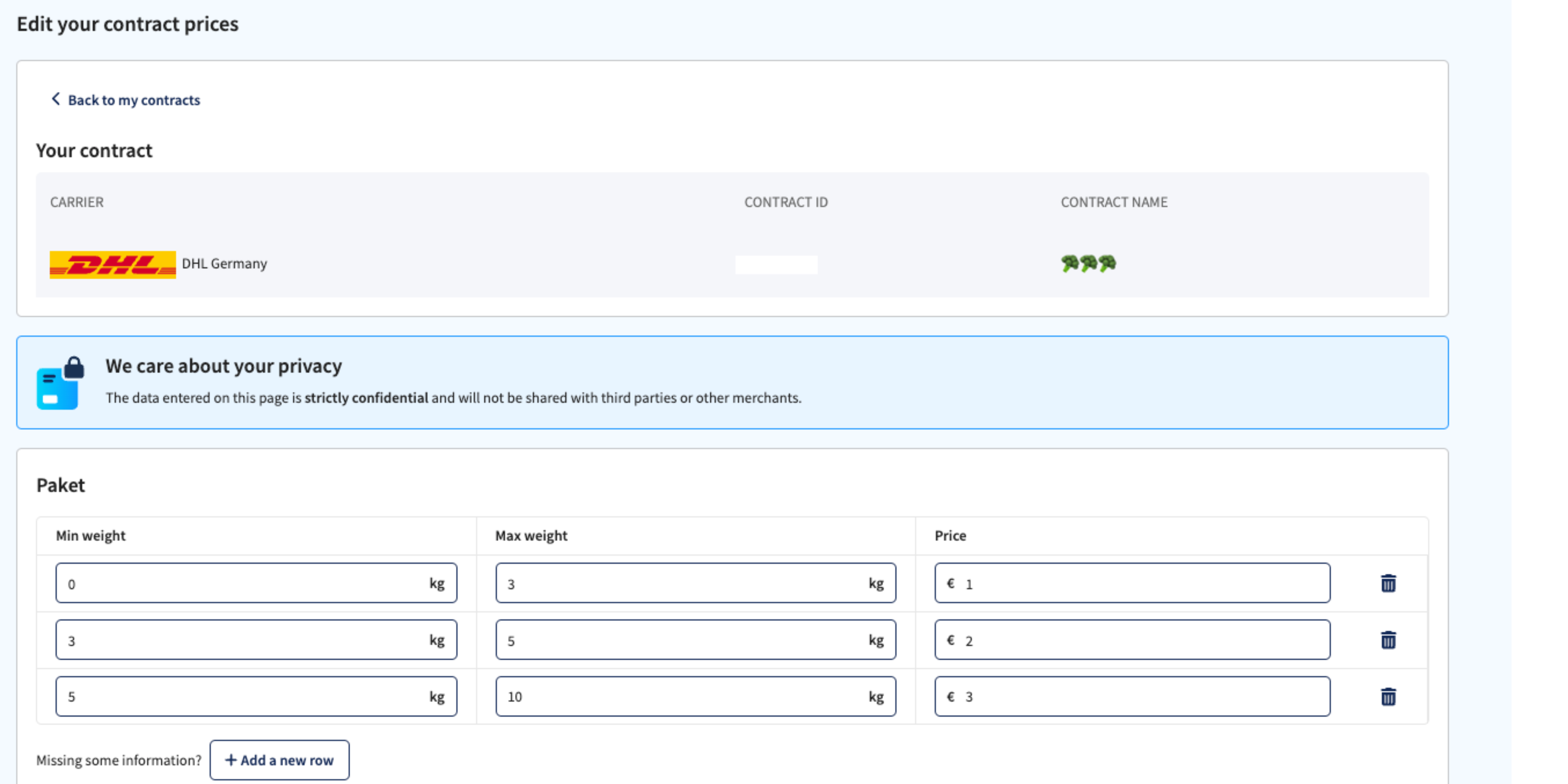Click the privacy lock icon
The image size is (1568, 784).
(60, 383)
